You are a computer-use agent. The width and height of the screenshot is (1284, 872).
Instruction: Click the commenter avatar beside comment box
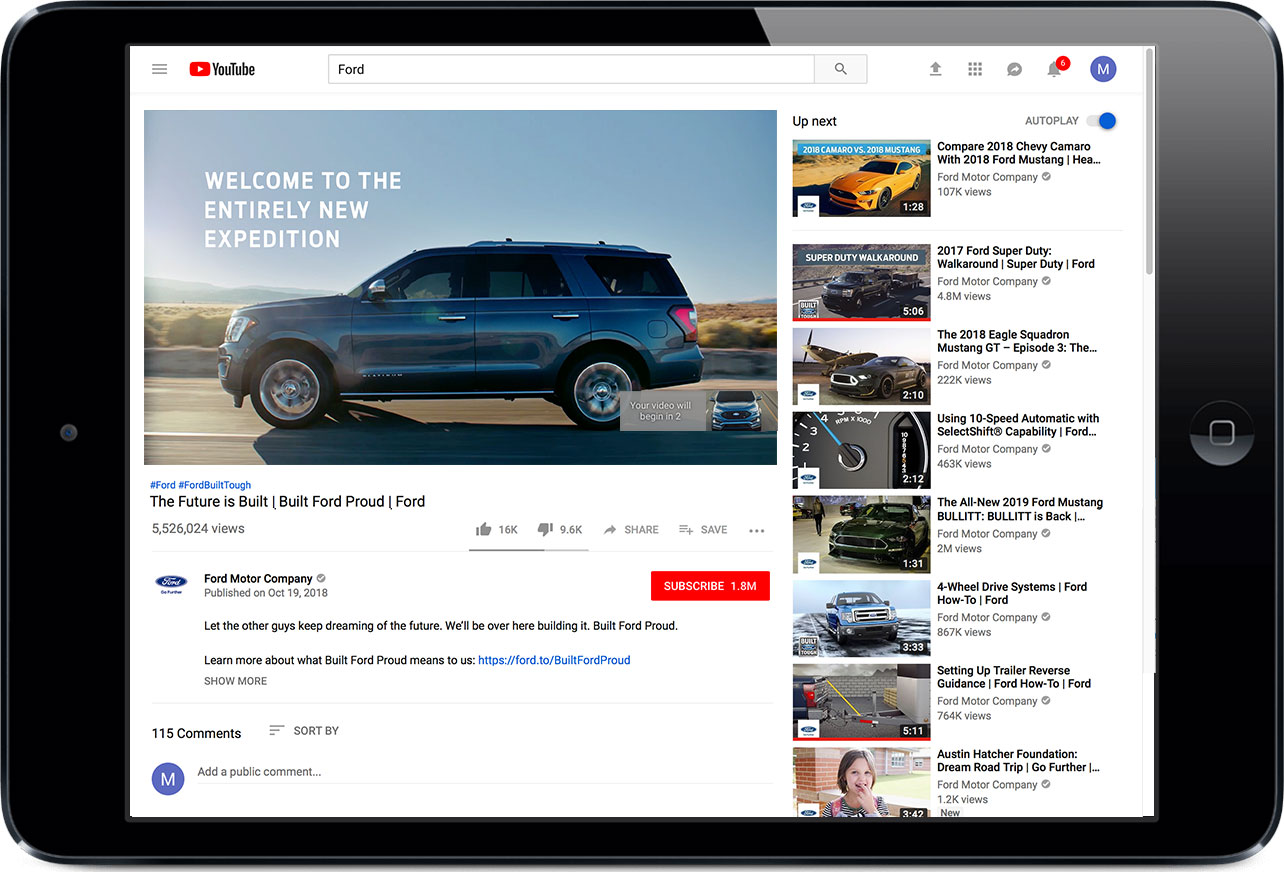click(x=168, y=778)
